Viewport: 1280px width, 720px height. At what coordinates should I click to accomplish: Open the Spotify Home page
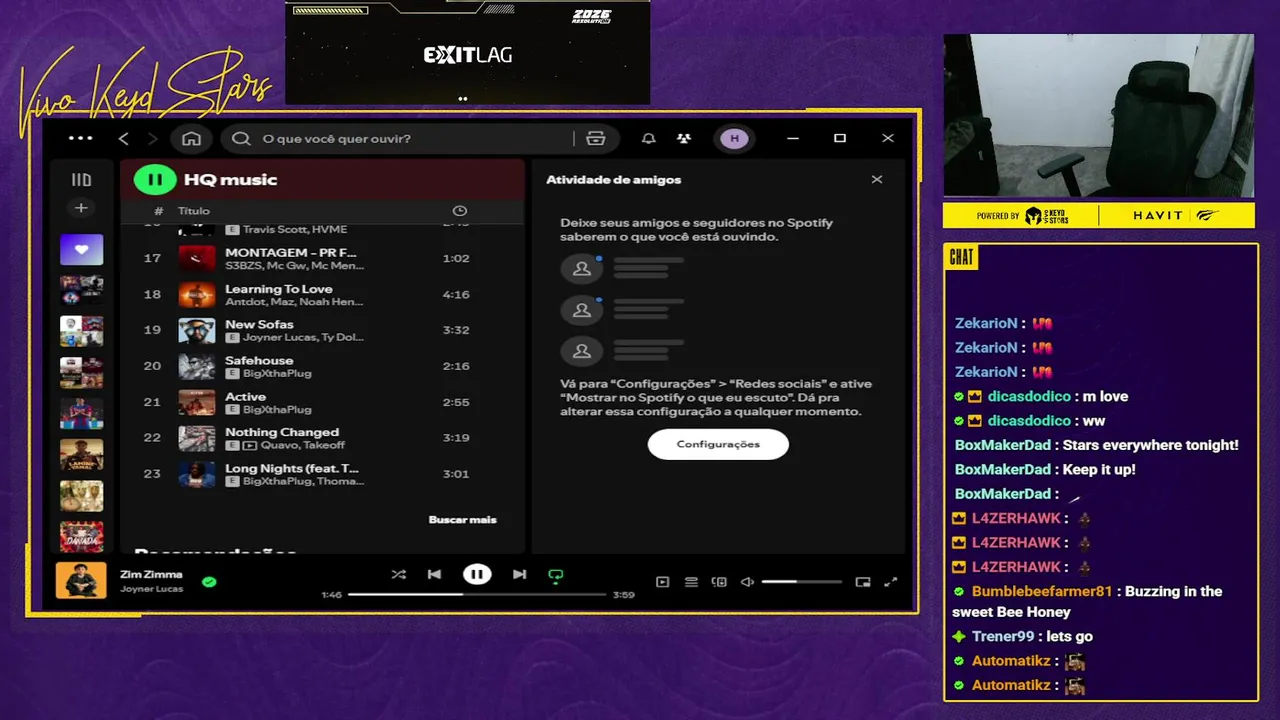[x=191, y=138]
